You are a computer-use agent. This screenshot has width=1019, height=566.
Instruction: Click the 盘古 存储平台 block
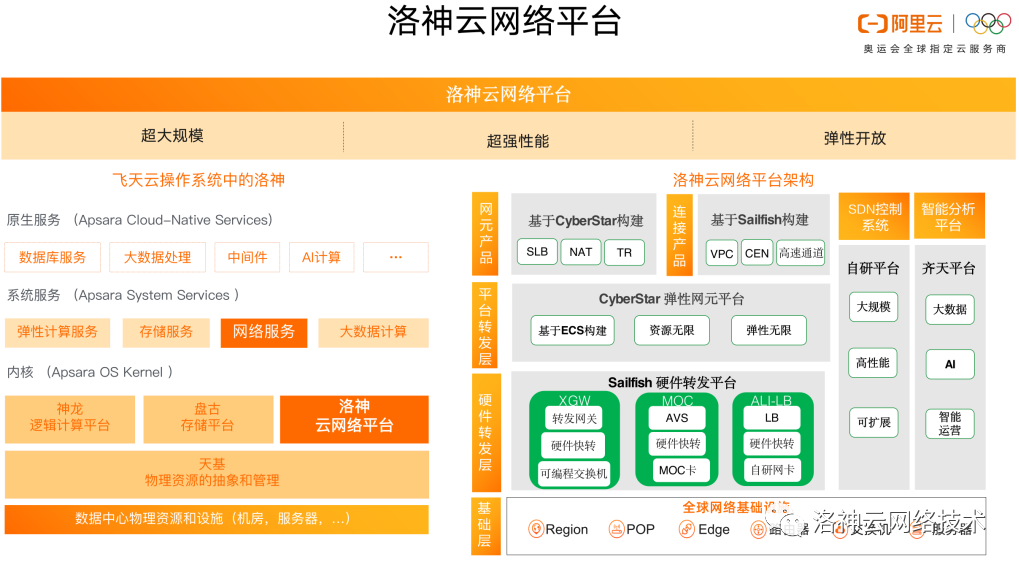[x=208, y=418]
